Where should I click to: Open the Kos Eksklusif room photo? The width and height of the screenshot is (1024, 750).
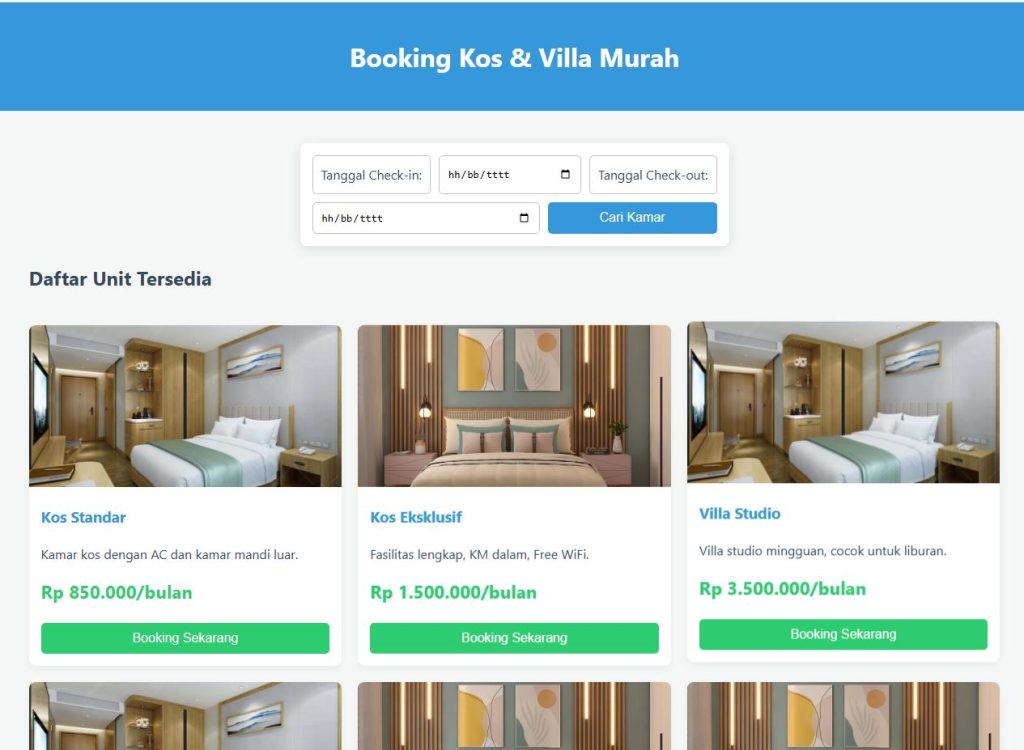[514, 406]
